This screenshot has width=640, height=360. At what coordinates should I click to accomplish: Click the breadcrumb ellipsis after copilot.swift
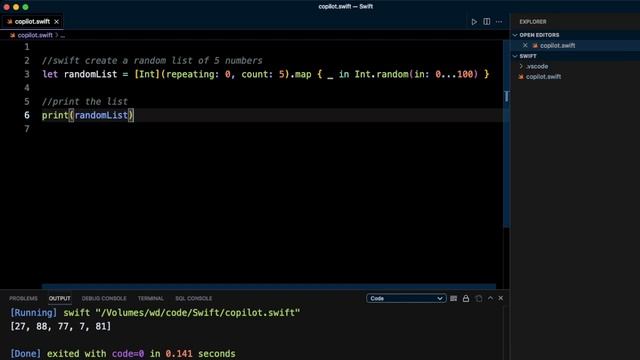pyautogui.click(x=62, y=36)
